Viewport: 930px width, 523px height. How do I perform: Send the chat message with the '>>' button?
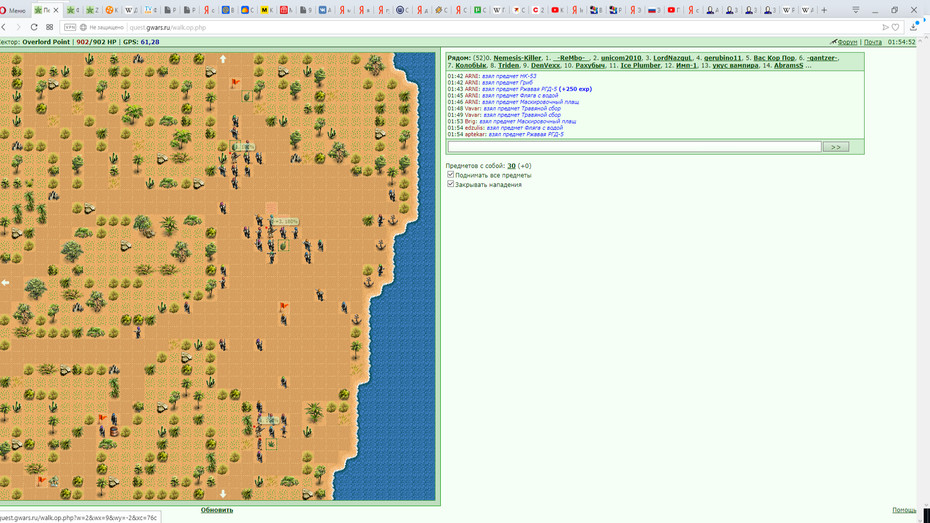point(836,146)
